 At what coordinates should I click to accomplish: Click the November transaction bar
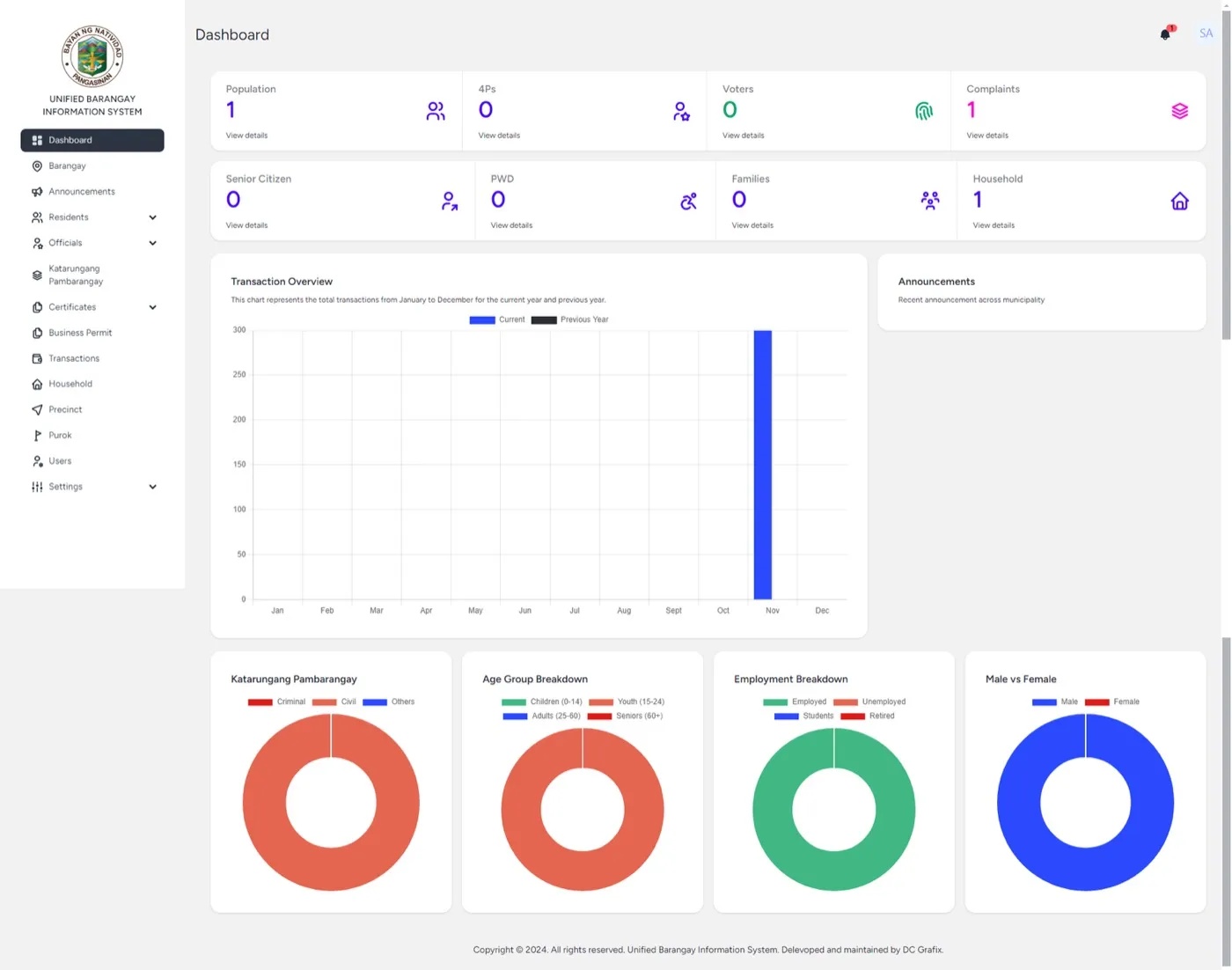tap(763, 465)
